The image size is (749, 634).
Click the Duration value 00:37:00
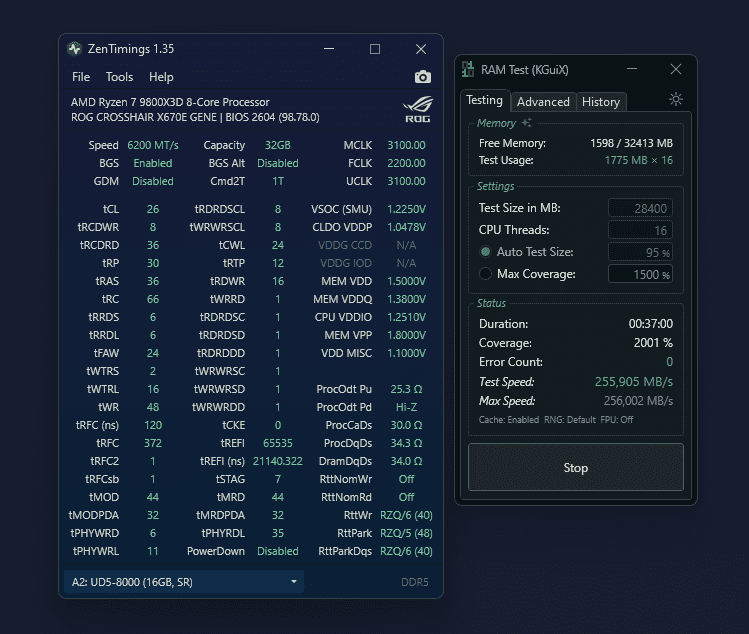651,324
